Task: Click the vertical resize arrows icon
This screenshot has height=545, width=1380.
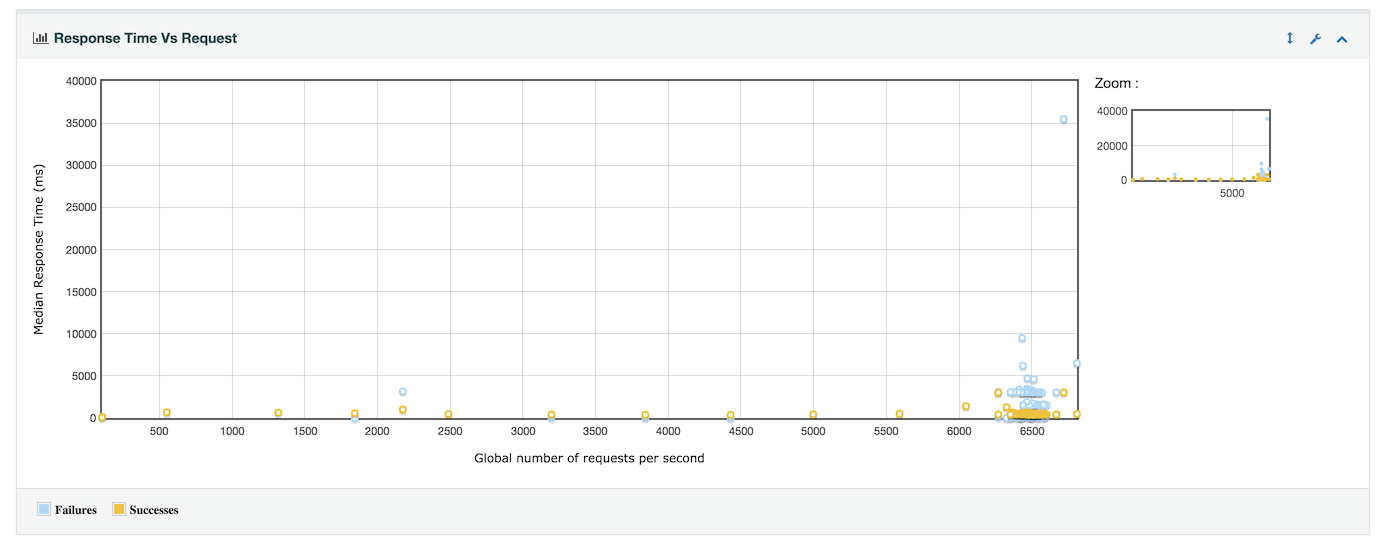Action: coord(1289,39)
